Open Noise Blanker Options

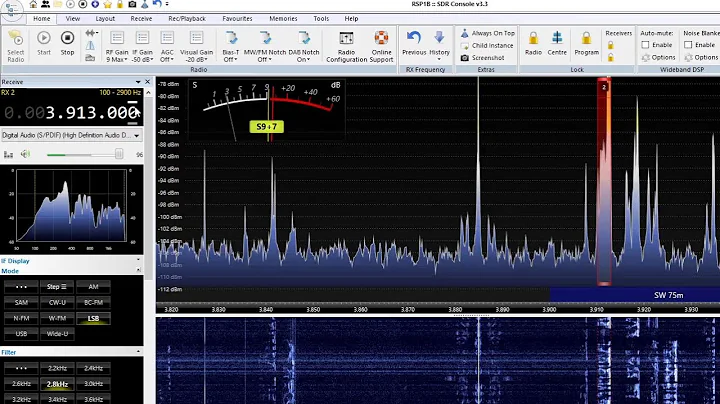point(701,57)
